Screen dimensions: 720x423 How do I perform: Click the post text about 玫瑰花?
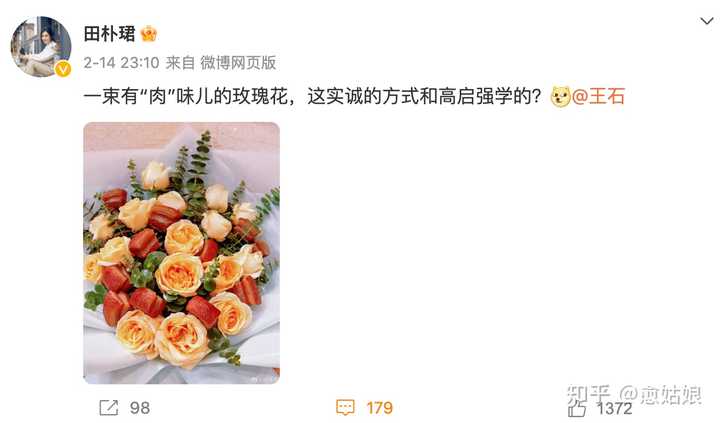pos(312,96)
